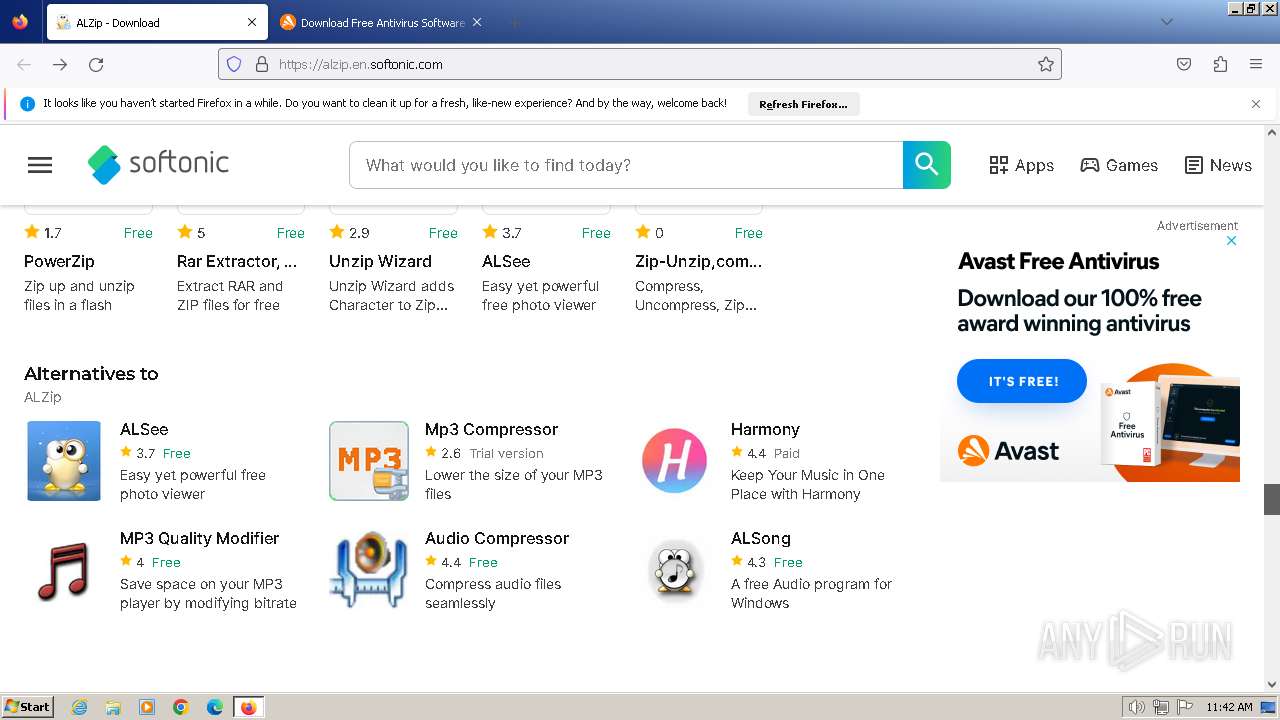Click the scrollbar up arrow

click(1272, 132)
